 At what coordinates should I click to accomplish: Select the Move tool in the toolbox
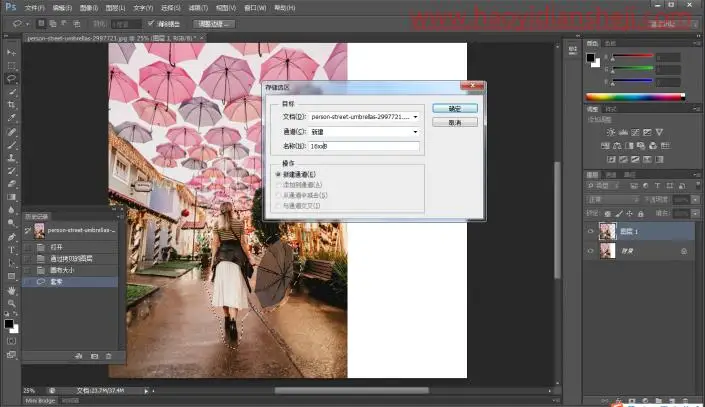[x=11, y=53]
